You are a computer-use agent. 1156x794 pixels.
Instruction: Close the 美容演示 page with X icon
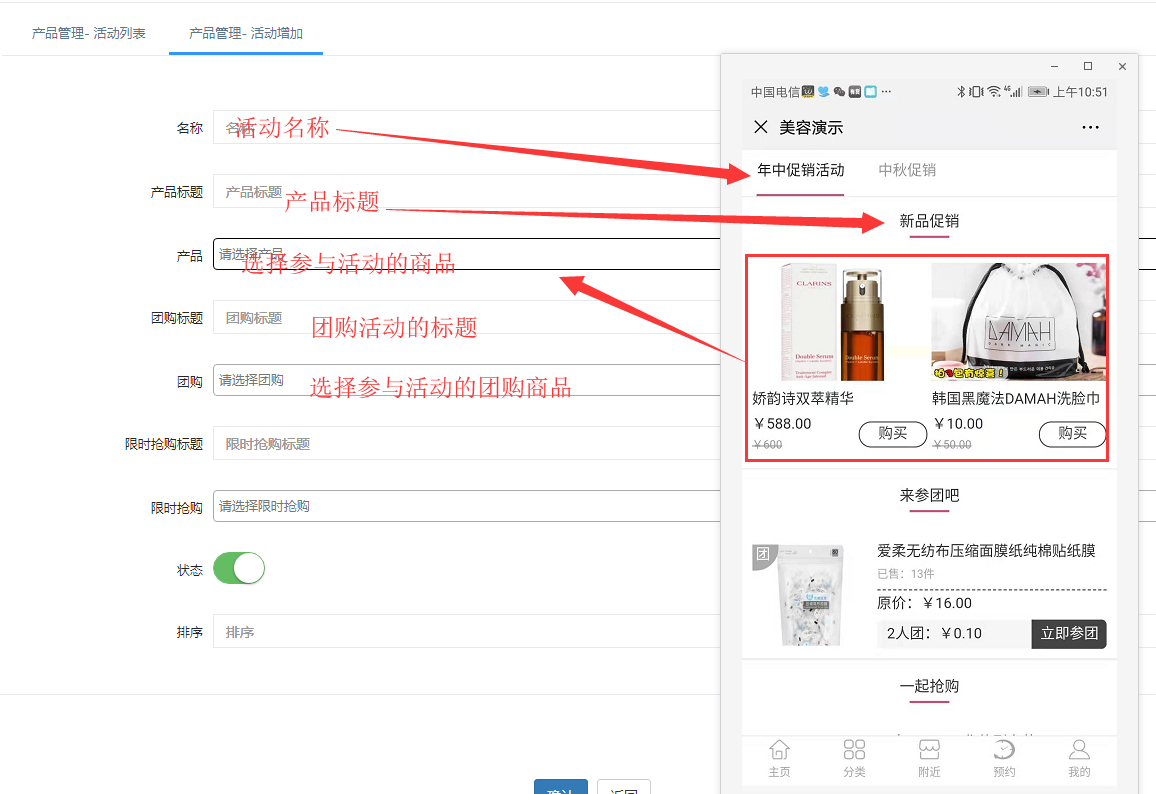(x=761, y=127)
